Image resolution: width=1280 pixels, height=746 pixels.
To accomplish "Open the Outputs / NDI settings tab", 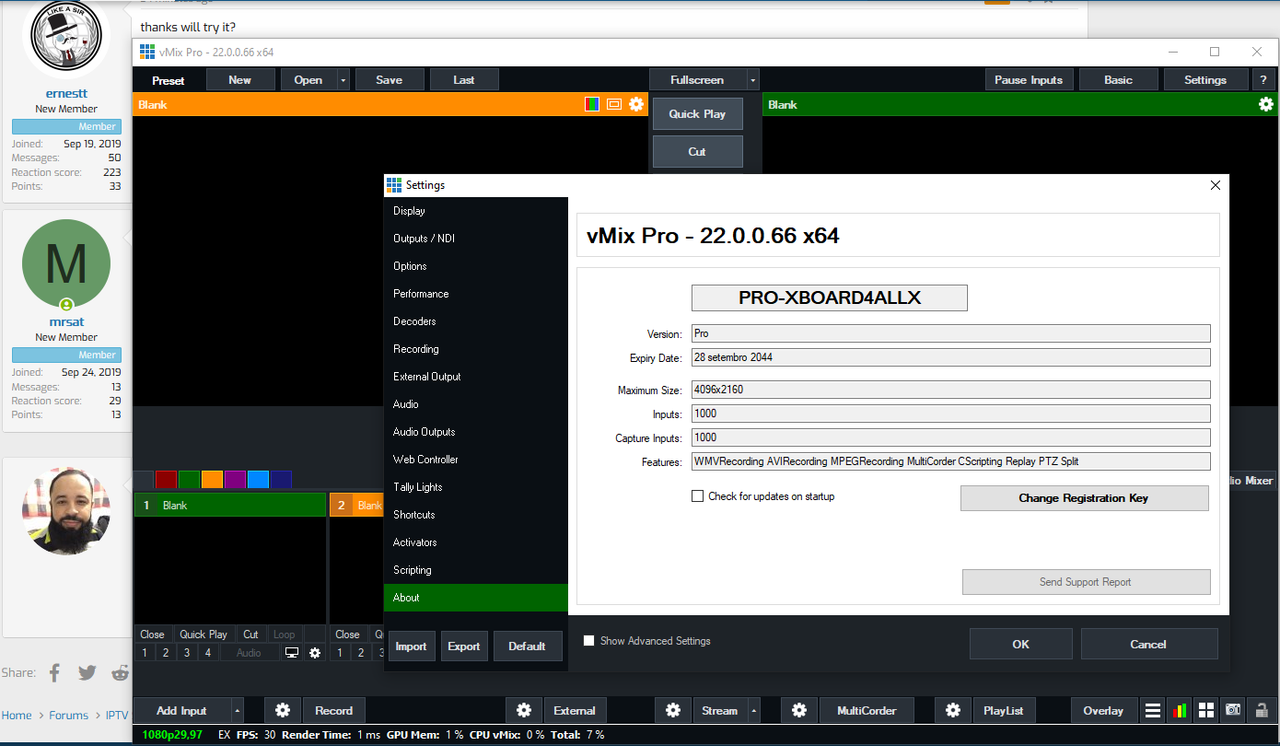I will point(476,238).
